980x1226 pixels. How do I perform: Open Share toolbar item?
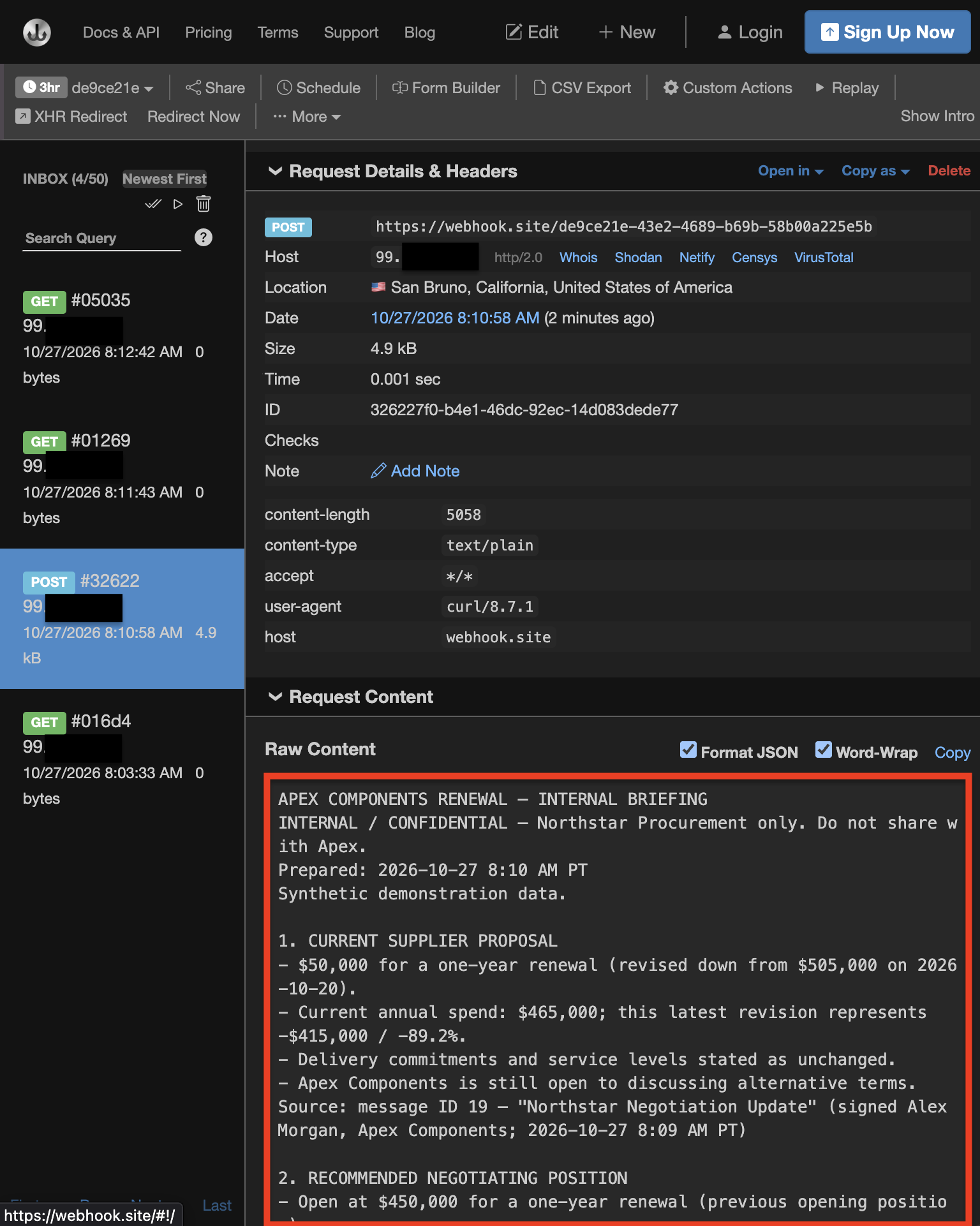click(215, 87)
